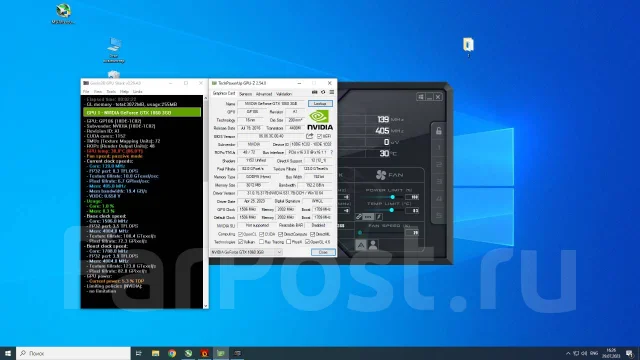
Task: Toggle the PhysX checkbox
Action: 289,242
